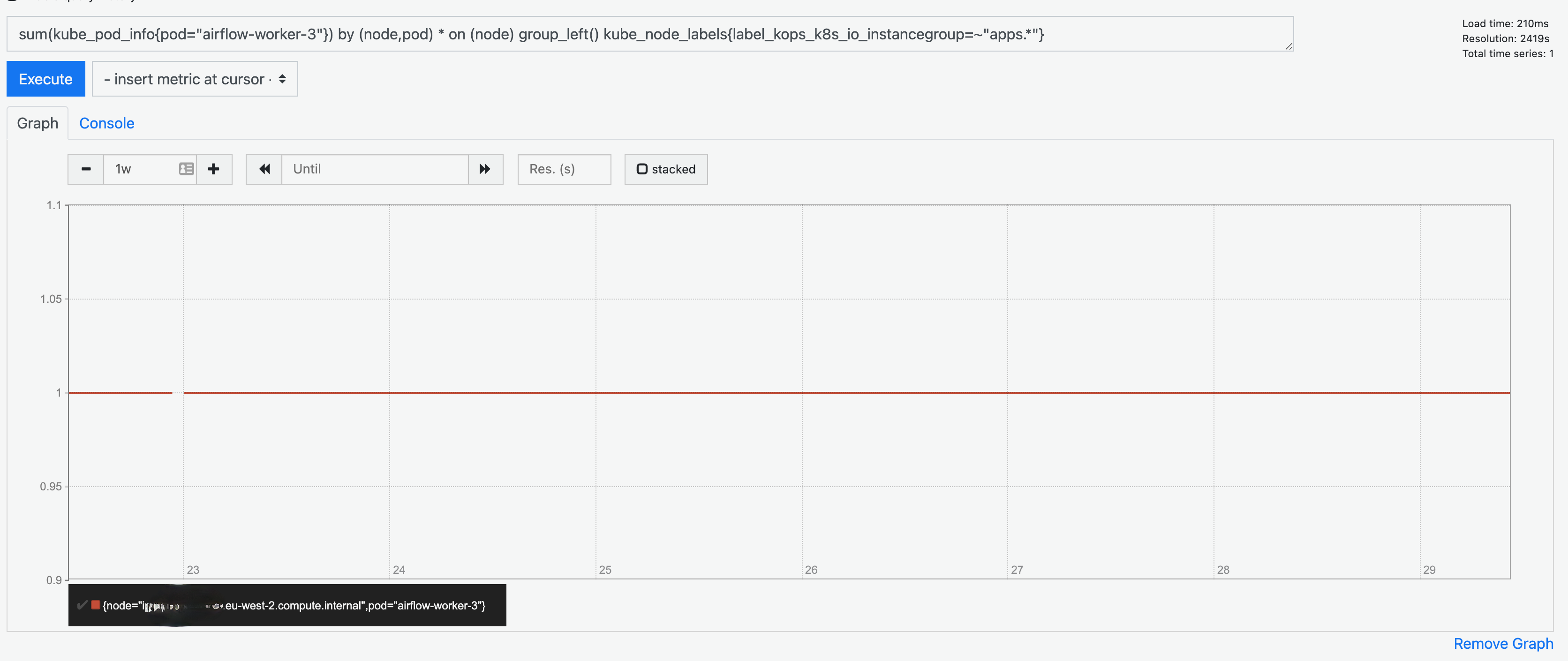1568x661 pixels.
Task: Toggle the stacked chart checkbox
Action: [642, 169]
